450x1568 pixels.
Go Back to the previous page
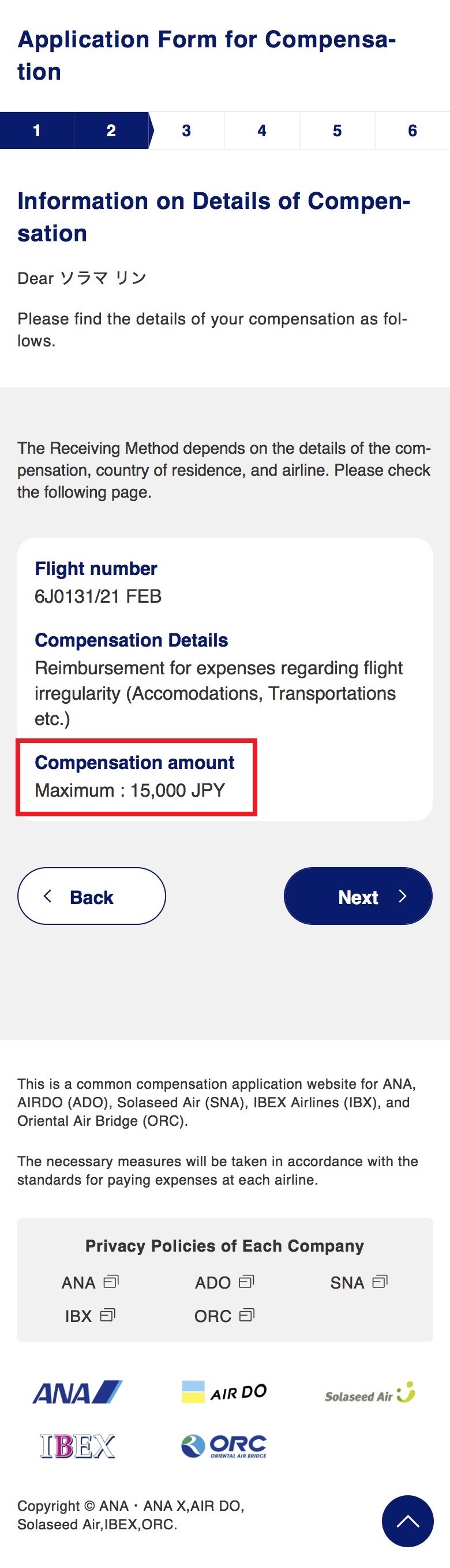coord(92,896)
